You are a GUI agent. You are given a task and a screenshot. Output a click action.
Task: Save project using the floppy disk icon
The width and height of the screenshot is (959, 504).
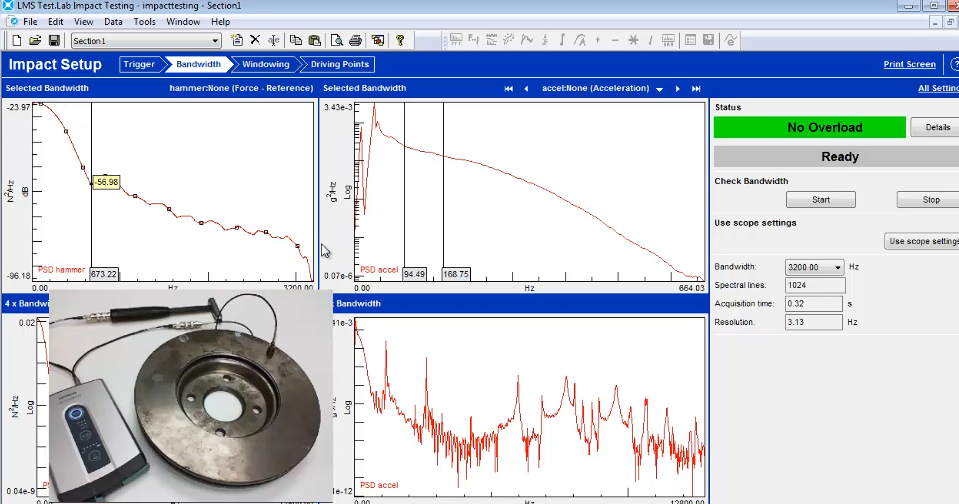(54, 41)
